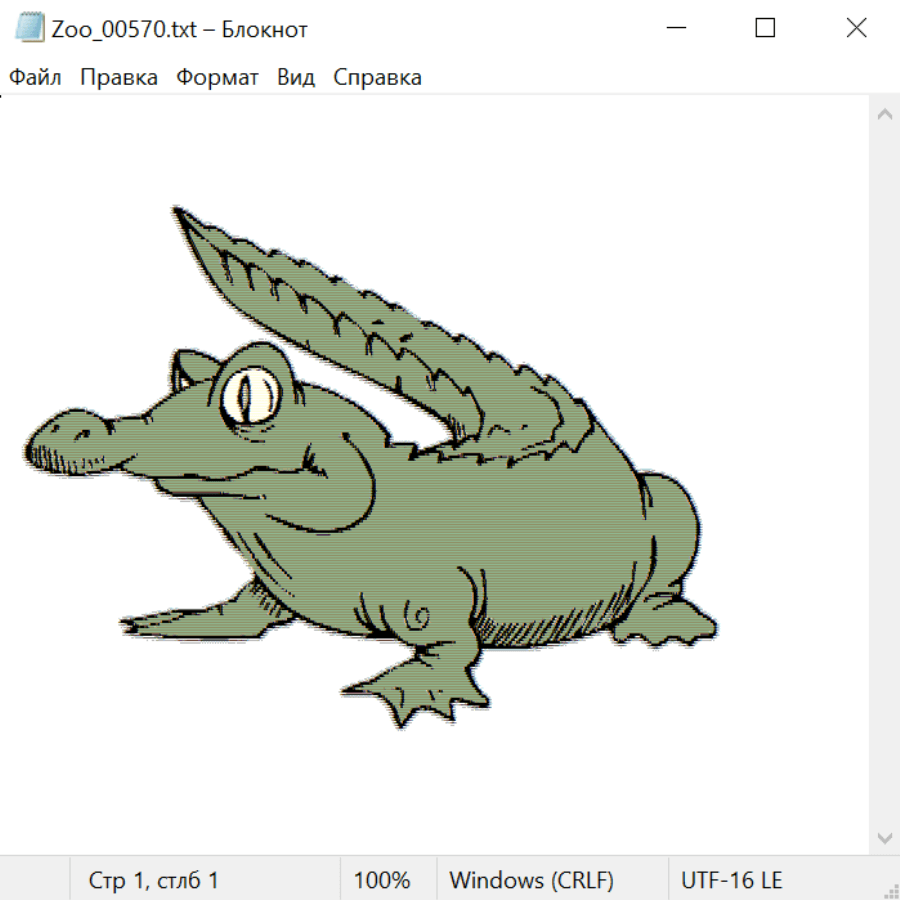Click the Notepad icon in the title bar
The image size is (900, 900).
30,29
